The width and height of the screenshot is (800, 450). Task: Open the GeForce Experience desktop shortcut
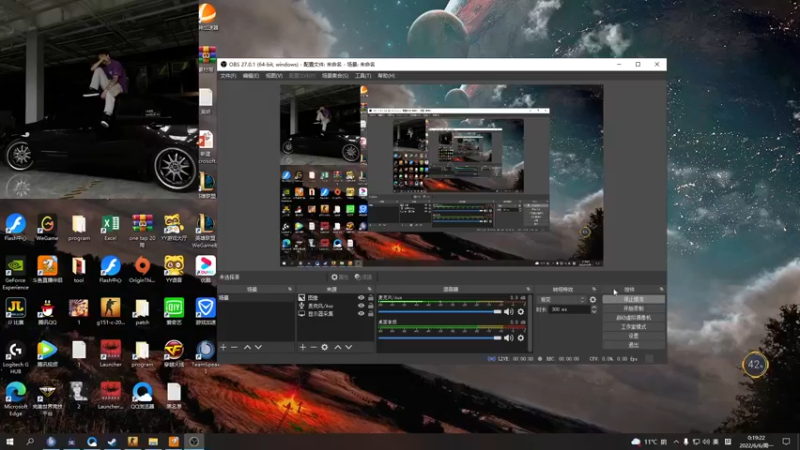pos(15,273)
